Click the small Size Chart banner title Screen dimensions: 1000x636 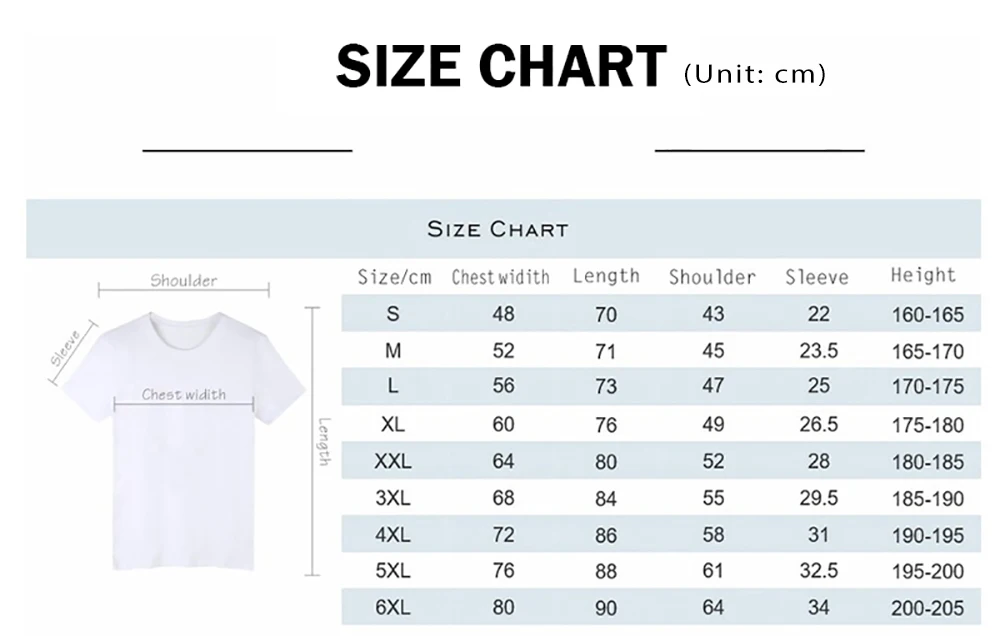(497, 230)
